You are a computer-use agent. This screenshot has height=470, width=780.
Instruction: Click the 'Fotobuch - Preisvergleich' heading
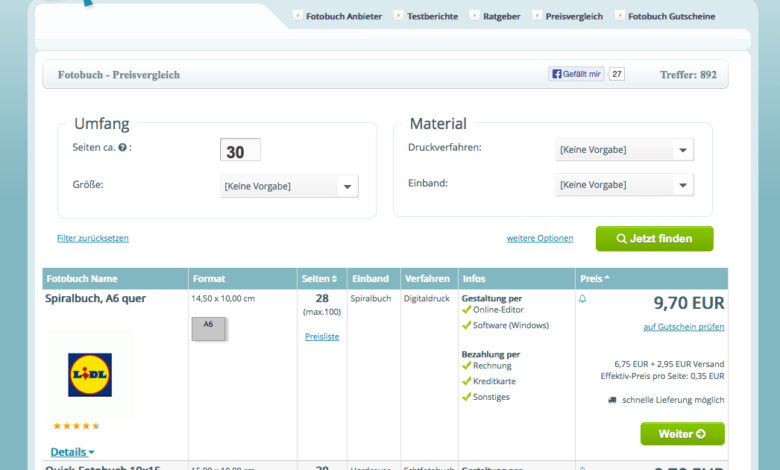pyautogui.click(x=119, y=75)
